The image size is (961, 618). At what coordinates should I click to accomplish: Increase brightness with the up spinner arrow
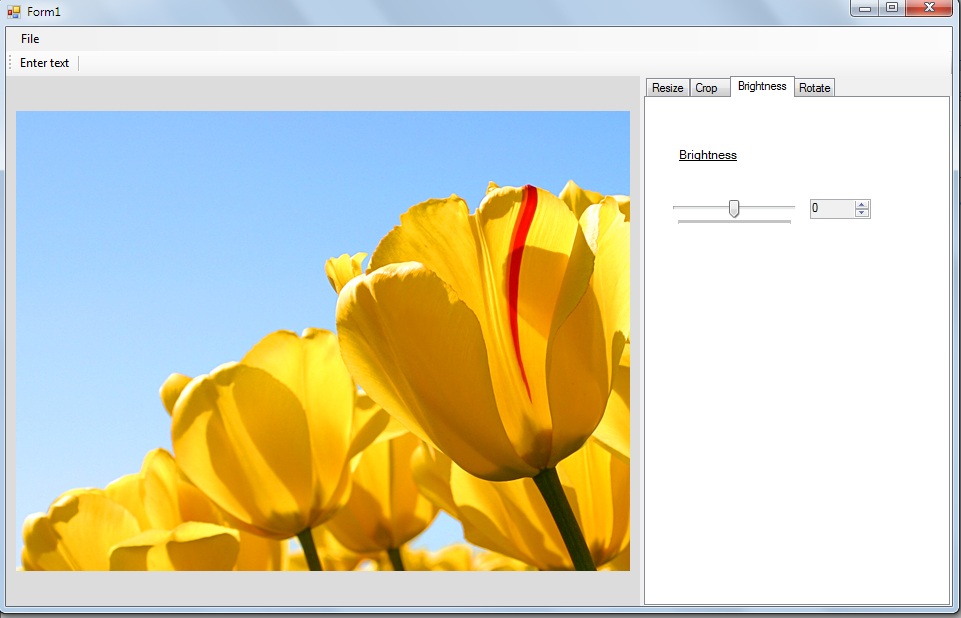862,204
